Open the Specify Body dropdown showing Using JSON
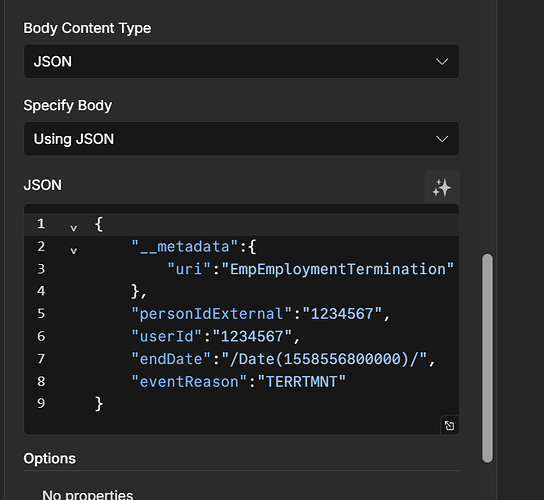Viewport: 544px width, 500px height. click(x=241, y=139)
